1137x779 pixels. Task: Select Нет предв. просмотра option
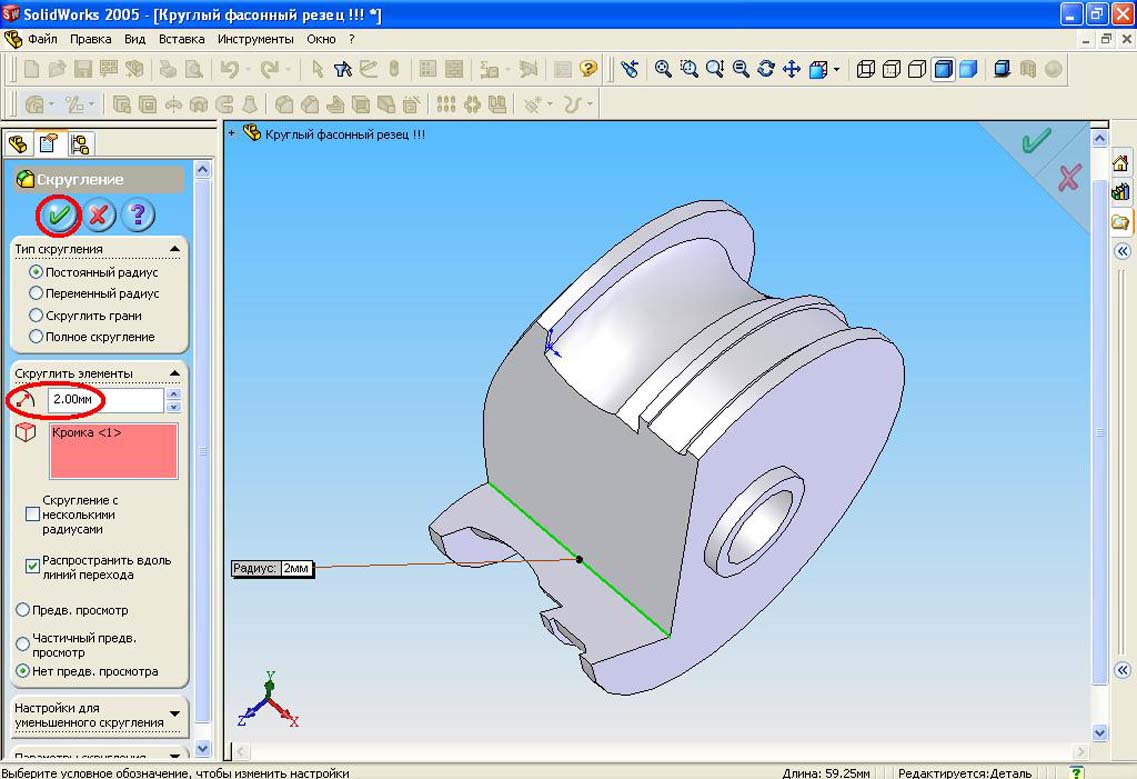22,671
